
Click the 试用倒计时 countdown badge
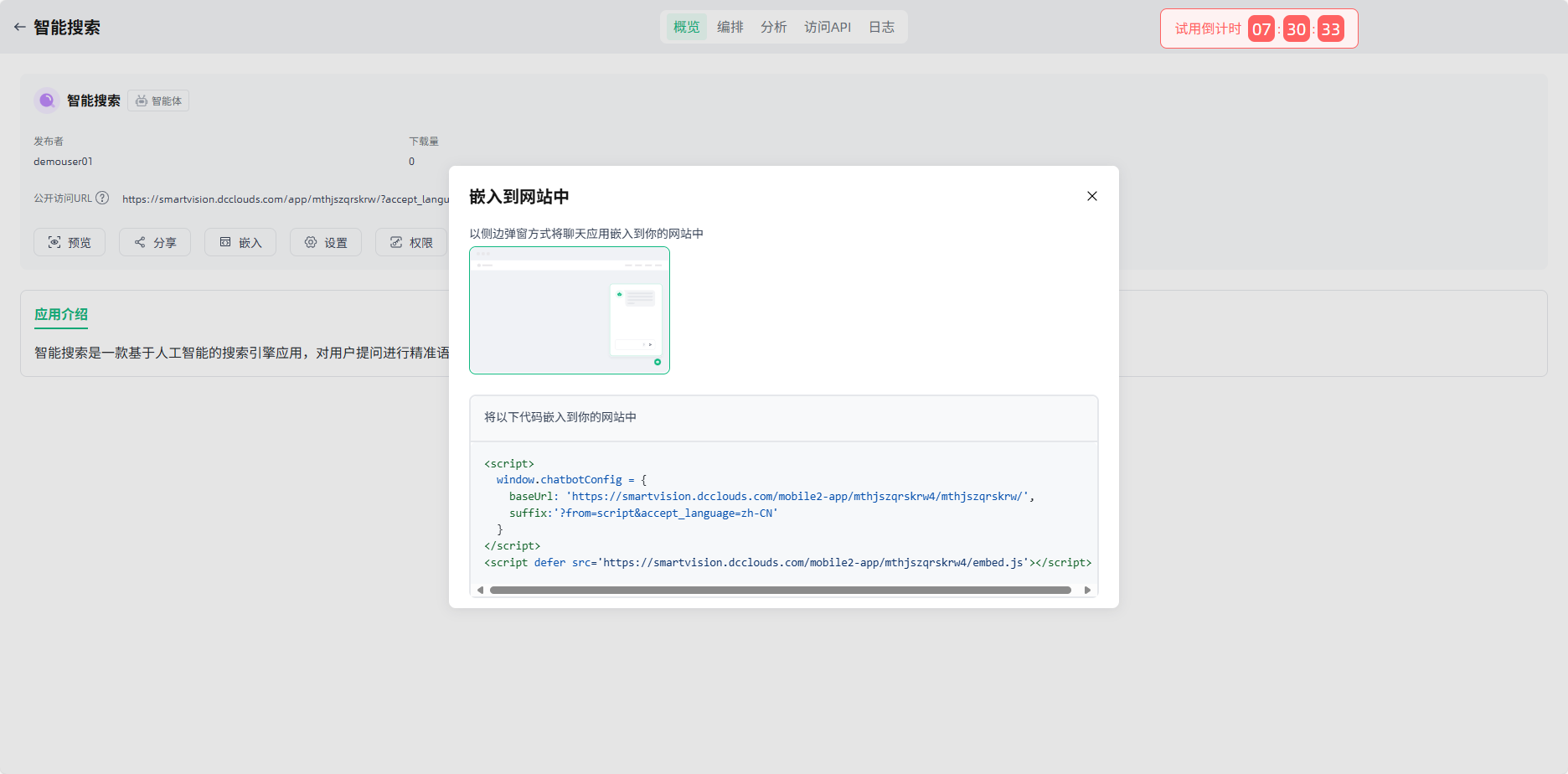coord(1259,28)
